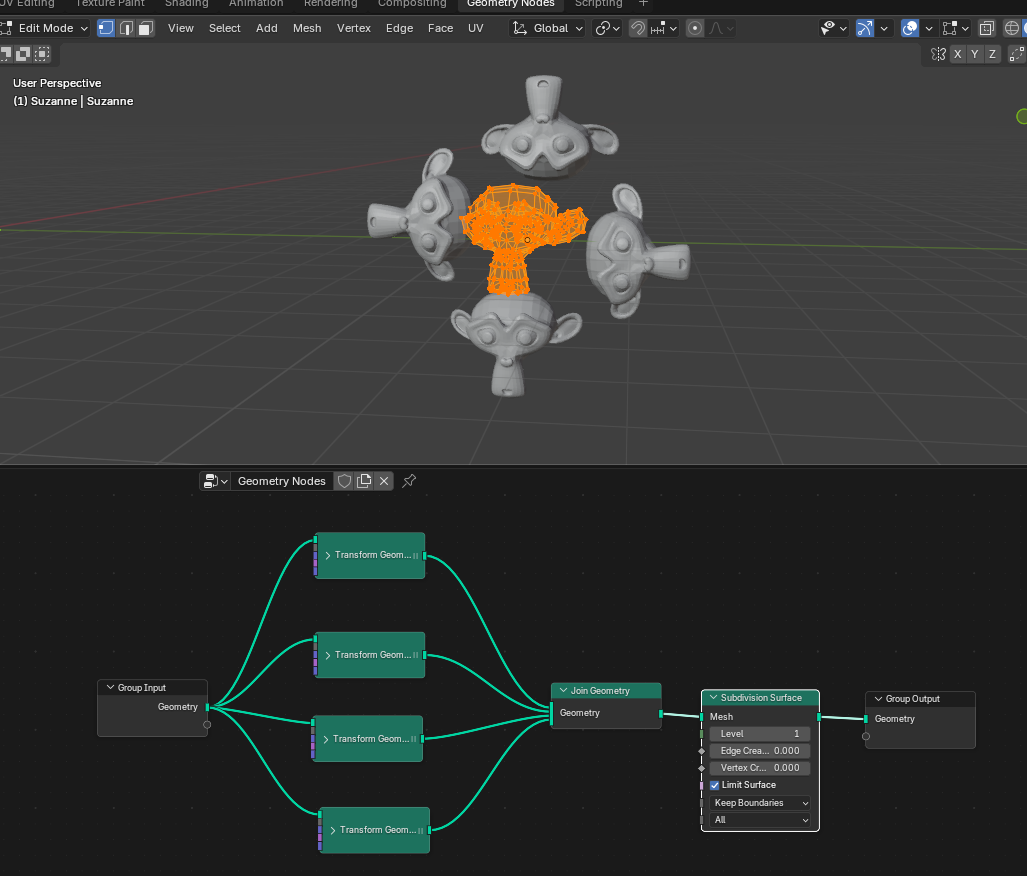Select wireframe viewport shading icon
The height and width of the screenshot is (876, 1027).
pos(1012,28)
